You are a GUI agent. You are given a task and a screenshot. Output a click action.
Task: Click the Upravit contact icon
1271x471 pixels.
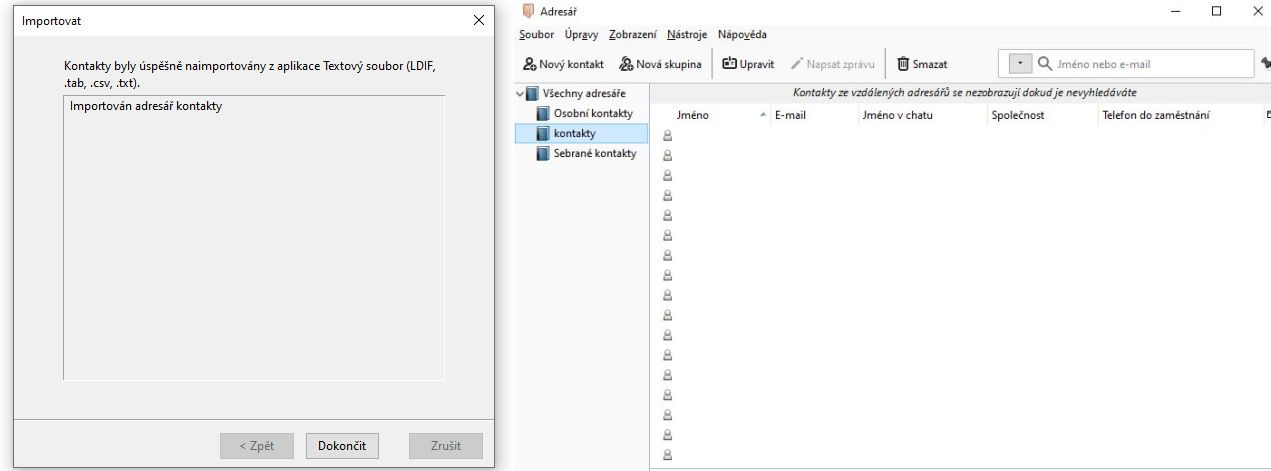click(x=729, y=64)
